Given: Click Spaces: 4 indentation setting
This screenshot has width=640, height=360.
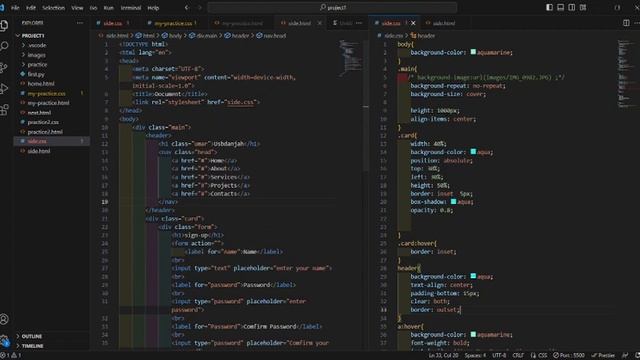Looking at the screenshot, I should click(x=475, y=356).
